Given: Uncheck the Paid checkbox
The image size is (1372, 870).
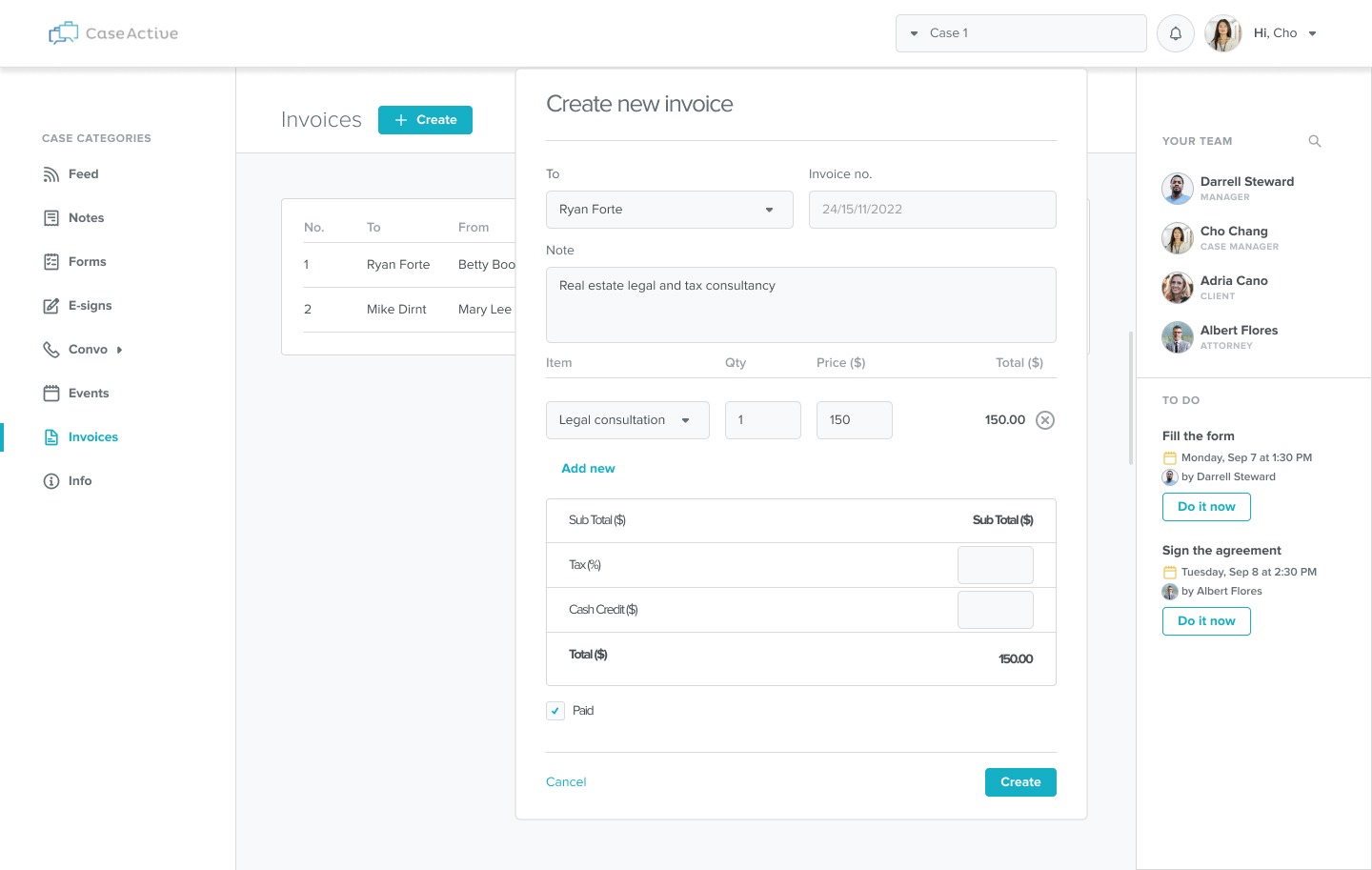Looking at the screenshot, I should point(555,711).
